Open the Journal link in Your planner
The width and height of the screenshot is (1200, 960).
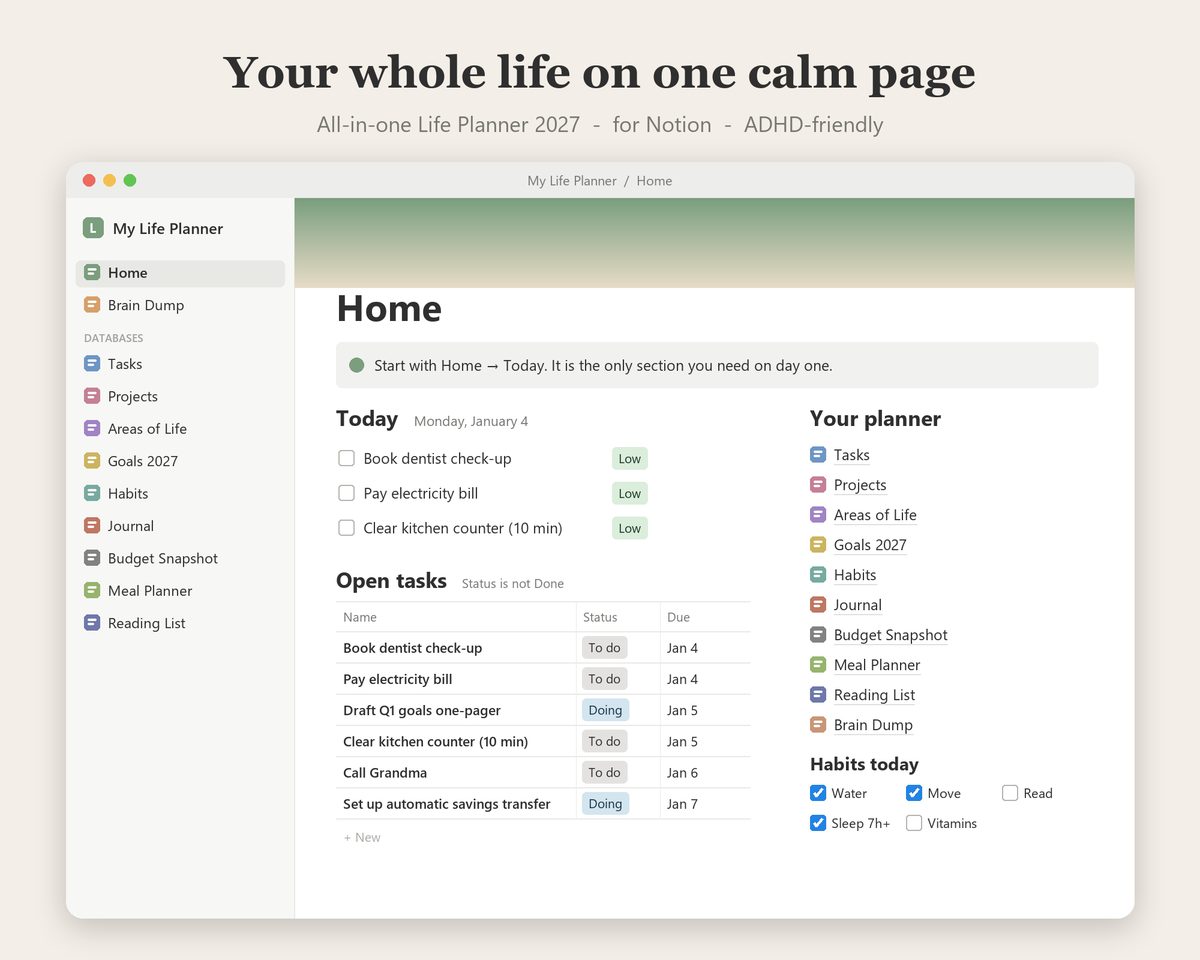858,605
